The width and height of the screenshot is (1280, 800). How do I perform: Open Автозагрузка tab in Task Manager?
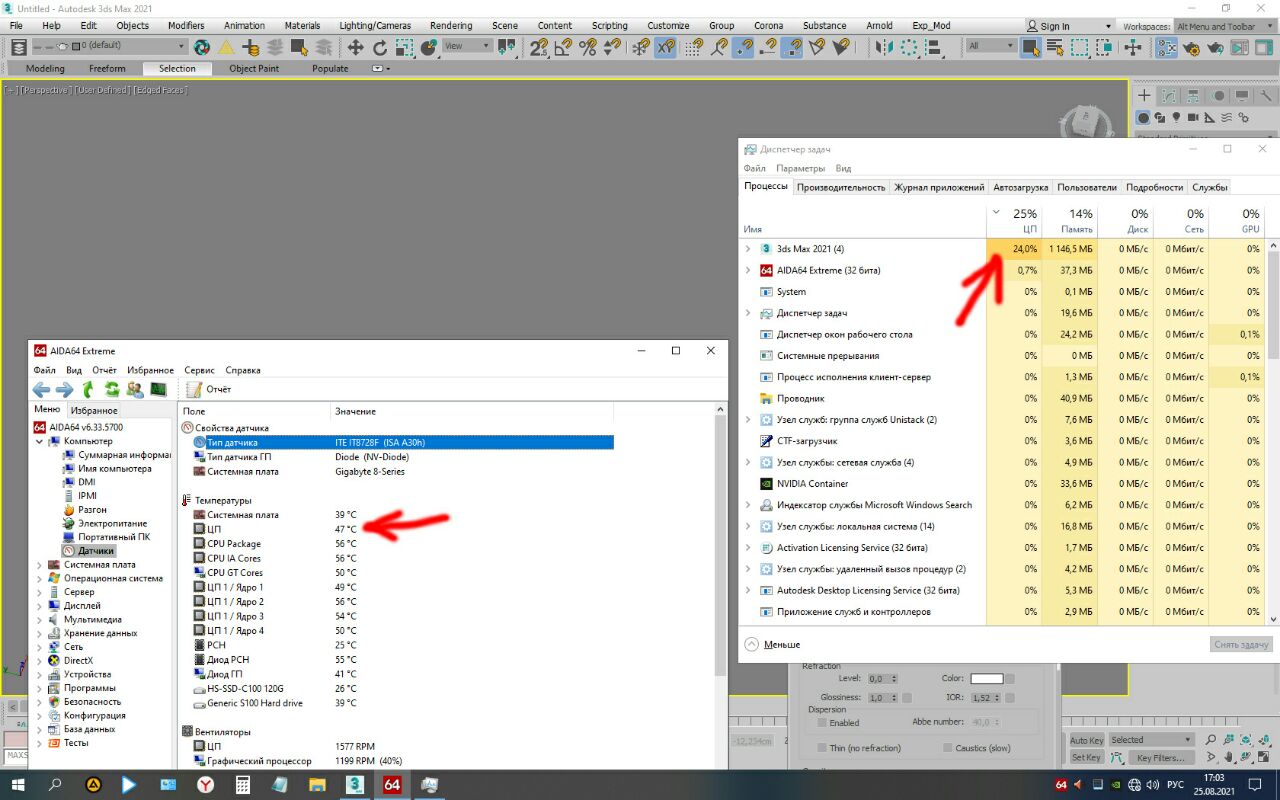[x=1020, y=187]
